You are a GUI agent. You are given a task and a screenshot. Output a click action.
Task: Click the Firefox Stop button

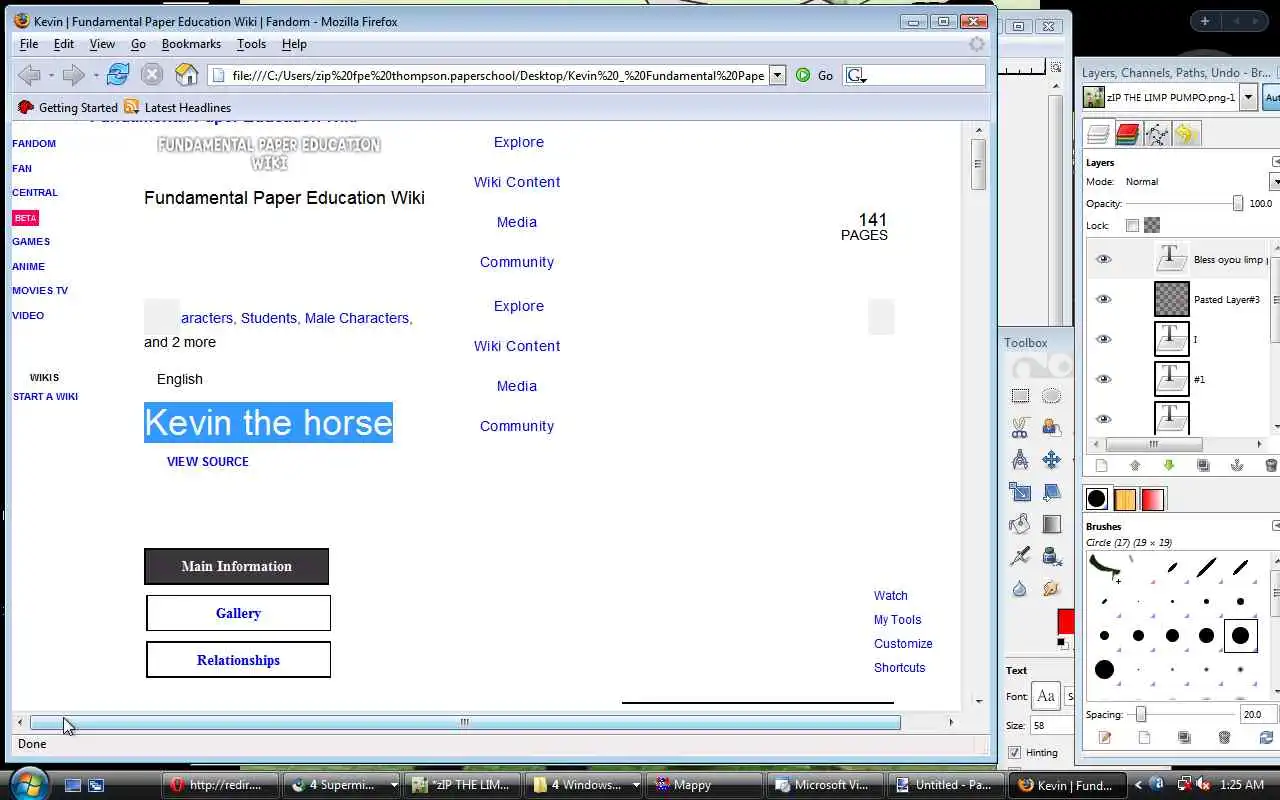click(152, 75)
